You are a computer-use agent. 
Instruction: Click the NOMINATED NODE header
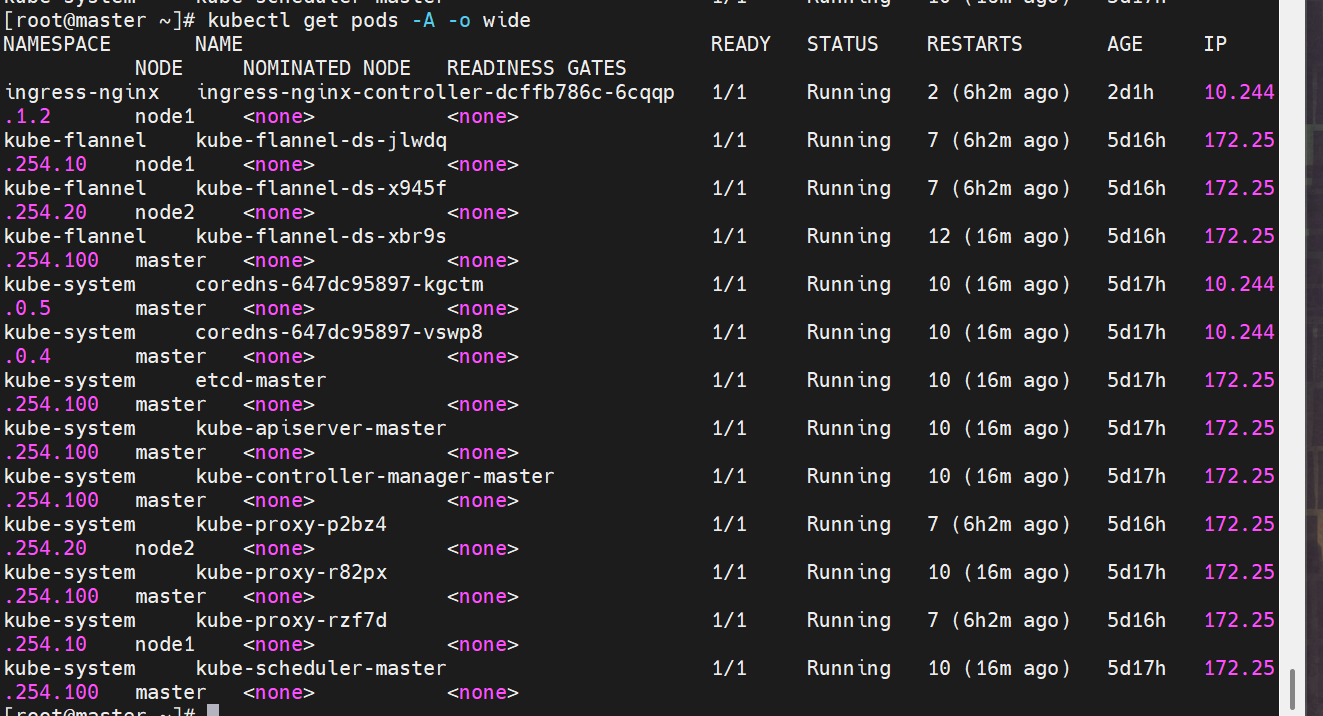pos(327,68)
